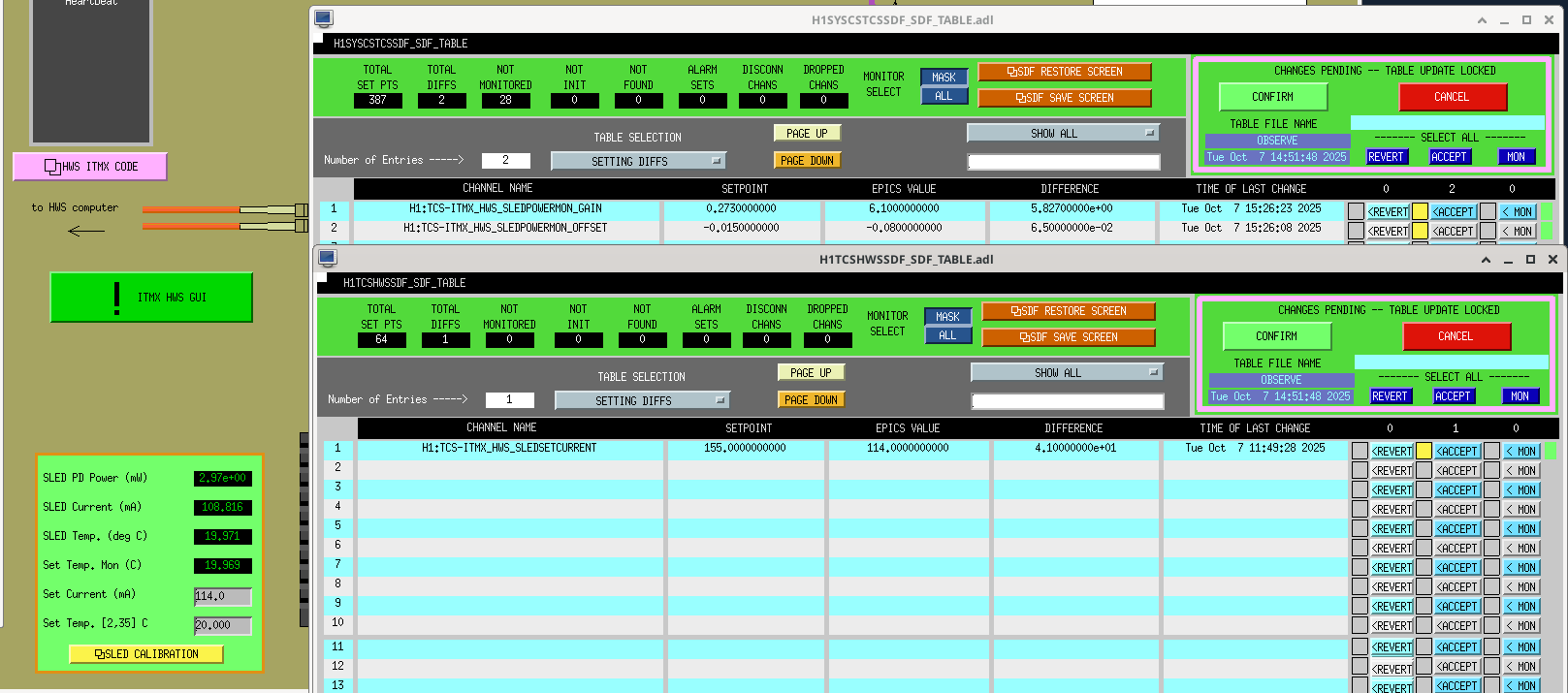The height and width of the screenshot is (693, 1568).
Task: Roll up the H1TCSHWSSDF window with the caret icon
Action: tap(1486, 260)
